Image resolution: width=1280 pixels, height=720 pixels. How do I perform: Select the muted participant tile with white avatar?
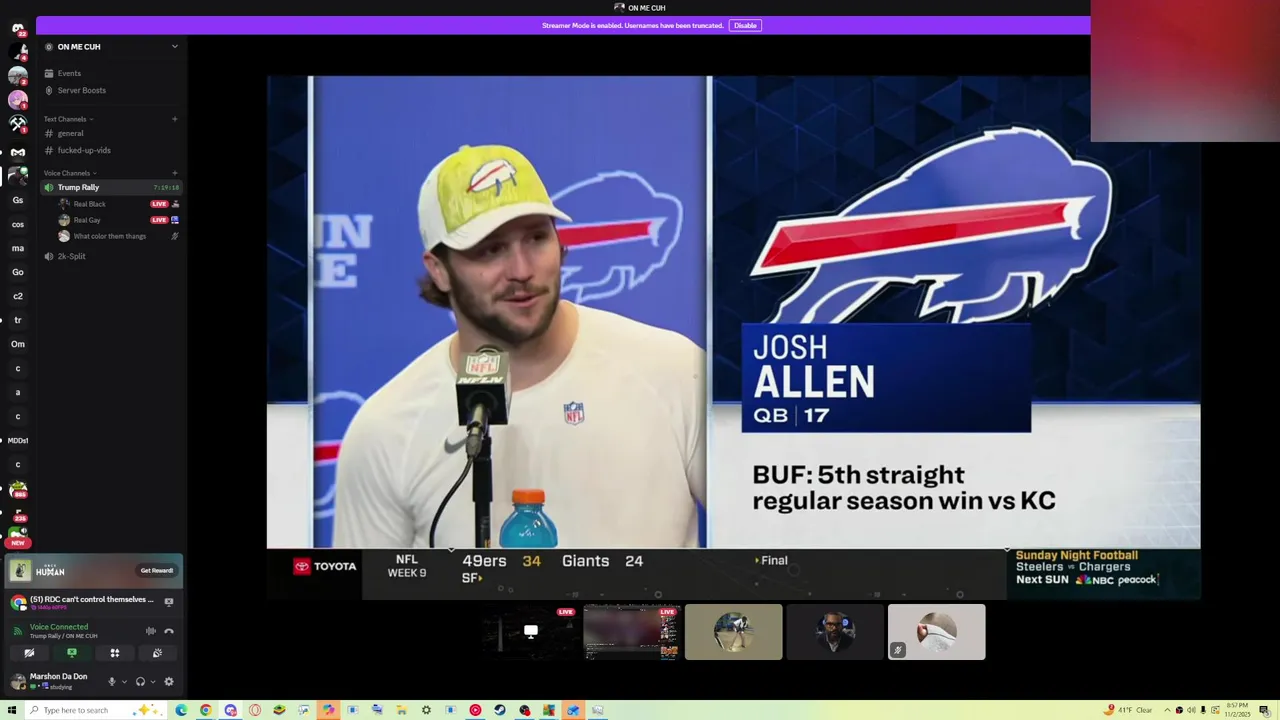pyautogui.click(x=937, y=632)
